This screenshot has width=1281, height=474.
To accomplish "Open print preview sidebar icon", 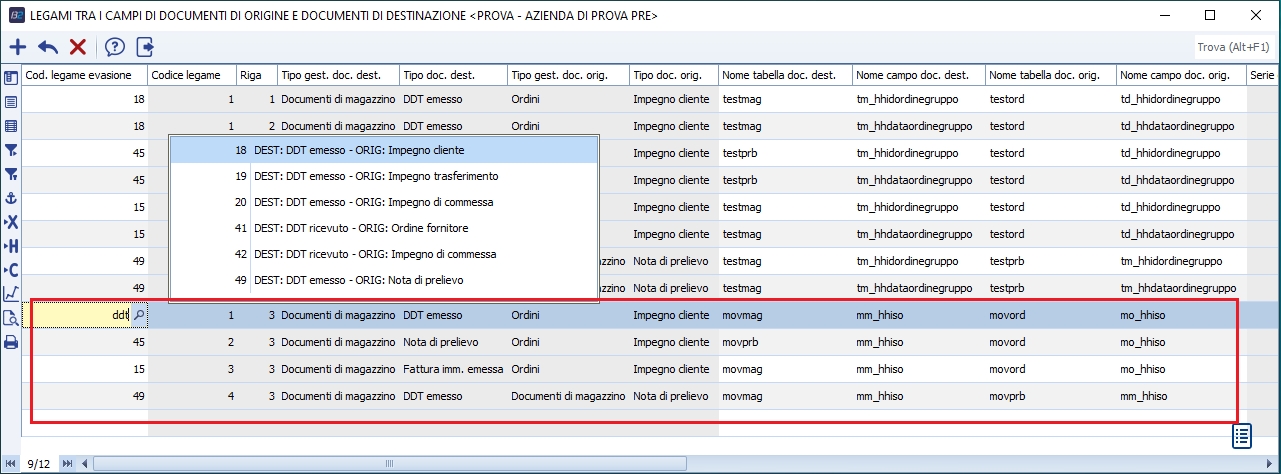I will pyautogui.click(x=11, y=318).
